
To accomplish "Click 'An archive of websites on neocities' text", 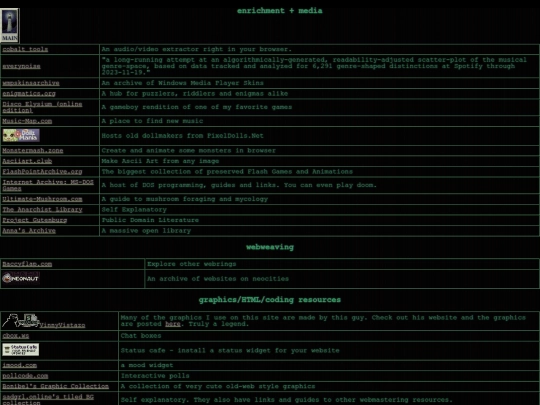I will 218,279.
